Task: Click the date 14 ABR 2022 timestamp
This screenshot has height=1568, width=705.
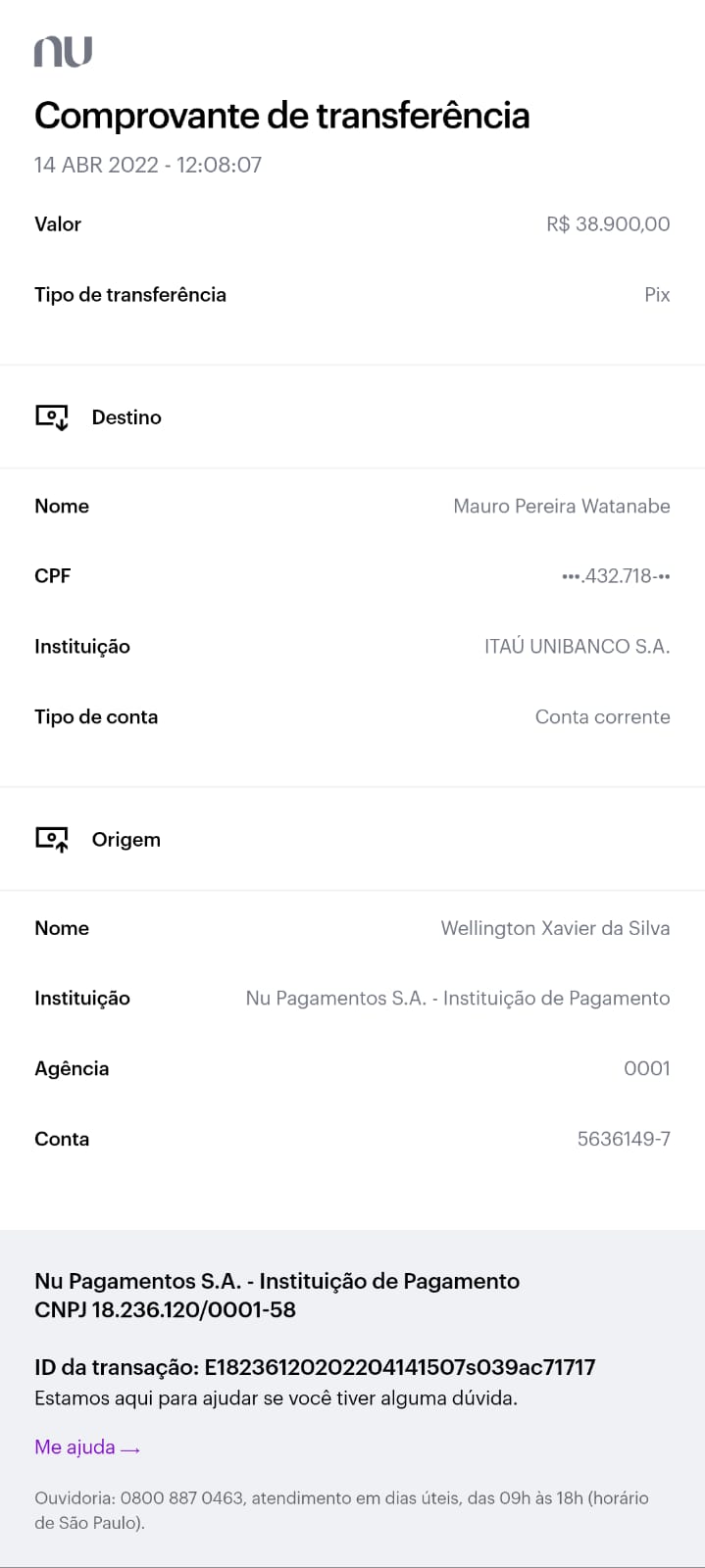Action: tap(147, 165)
